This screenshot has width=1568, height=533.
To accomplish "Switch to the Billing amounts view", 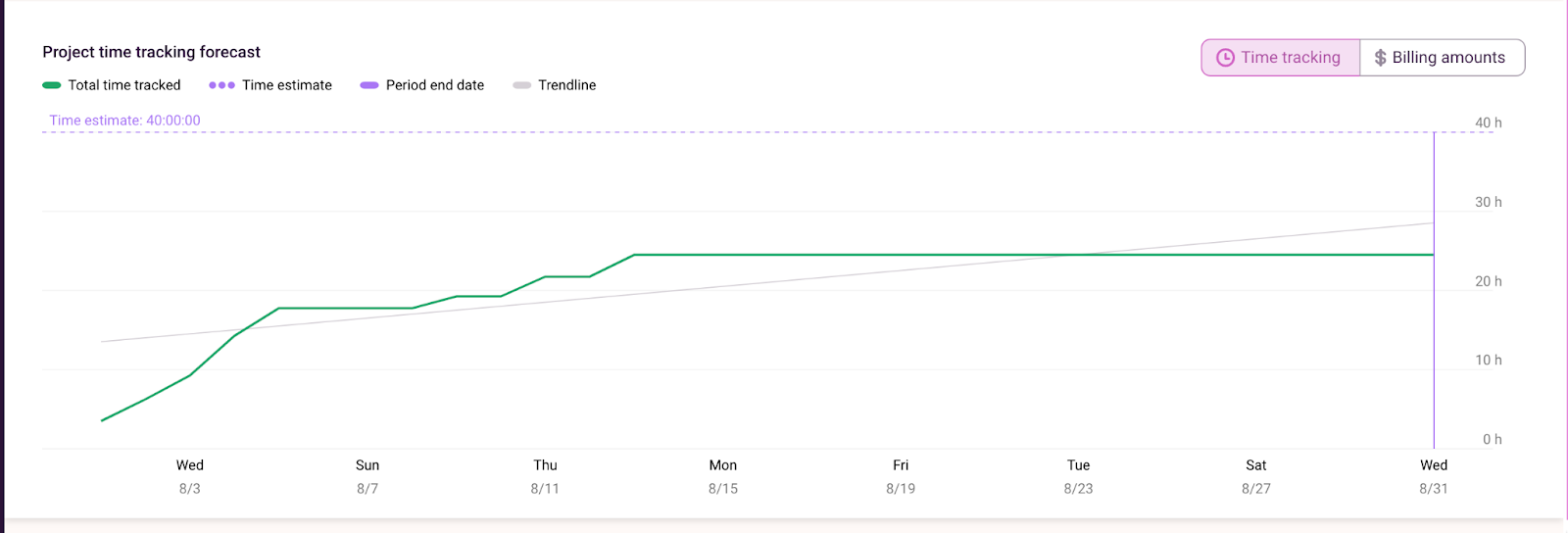I will [1442, 58].
